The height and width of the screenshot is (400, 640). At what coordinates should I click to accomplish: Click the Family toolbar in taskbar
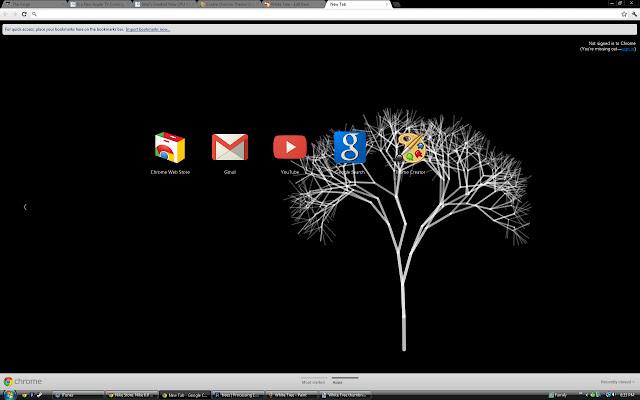pyautogui.click(x=558, y=395)
